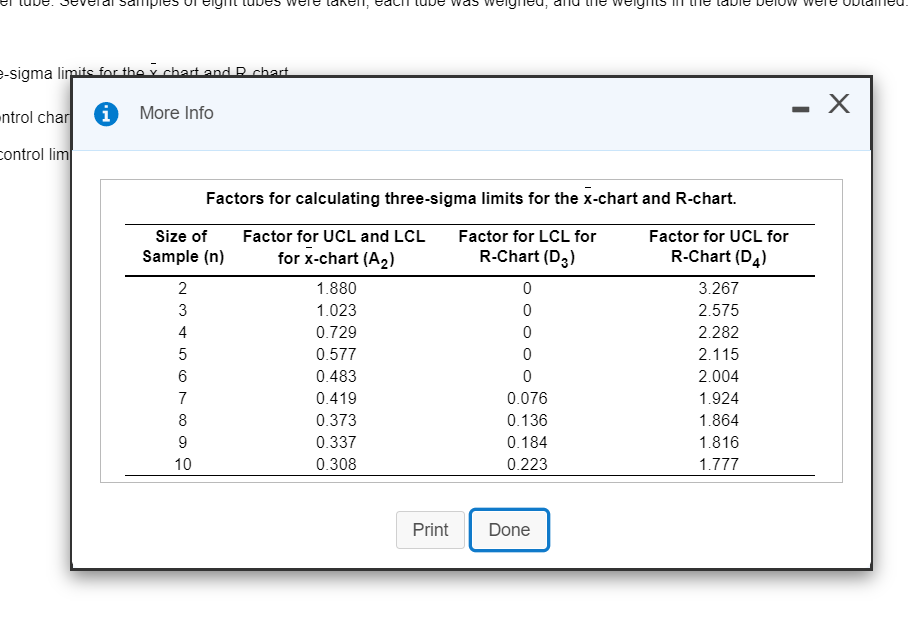Select D4 value 1.777
Image resolution: width=910 pixels, height=644 pixels.
point(718,465)
